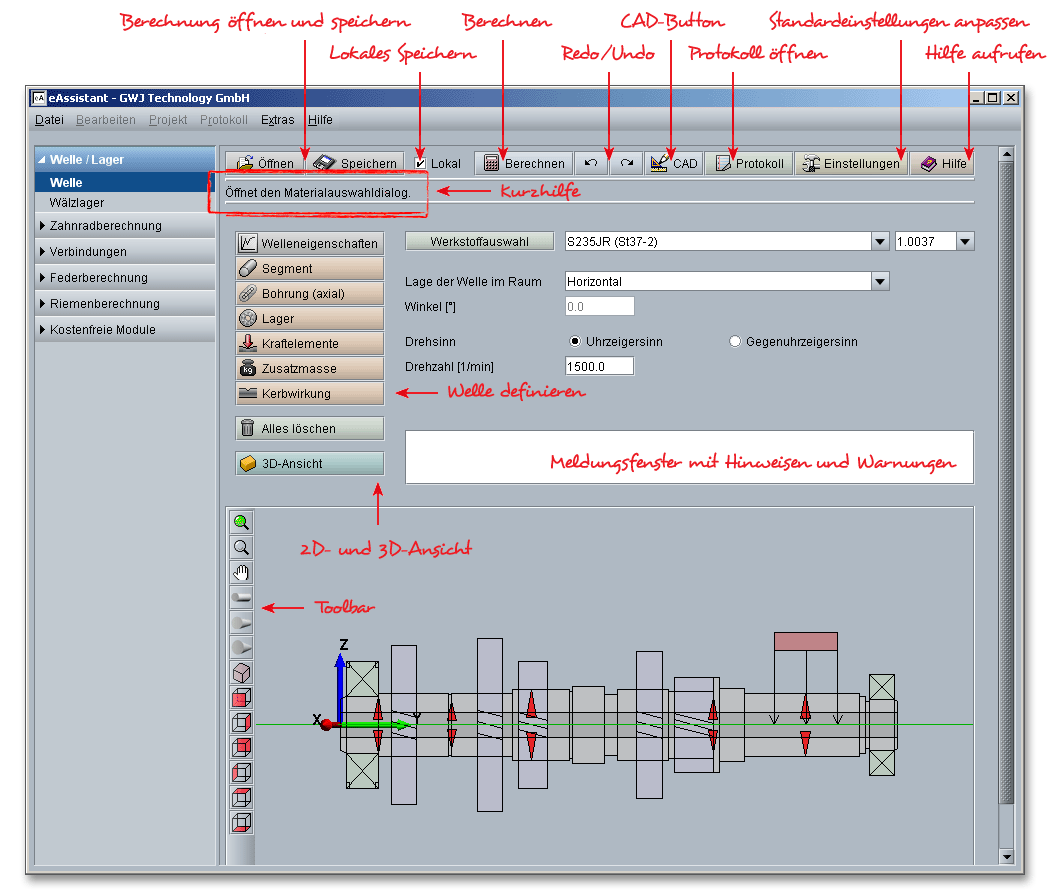Click the cylinder shaft view icon
Screen dimensions: 1050x890
tap(241, 597)
